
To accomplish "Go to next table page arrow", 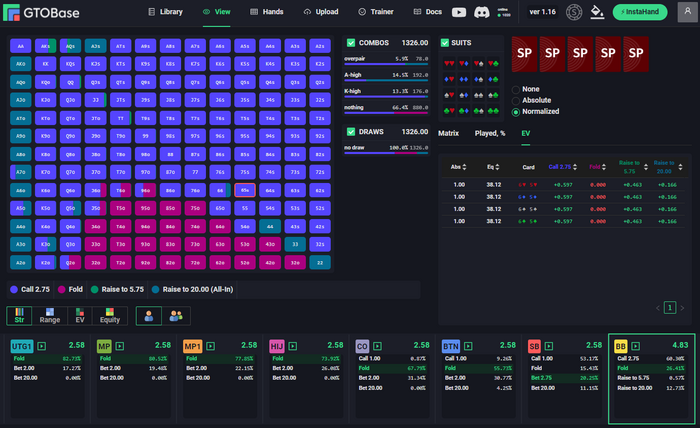I will [682, 308].
